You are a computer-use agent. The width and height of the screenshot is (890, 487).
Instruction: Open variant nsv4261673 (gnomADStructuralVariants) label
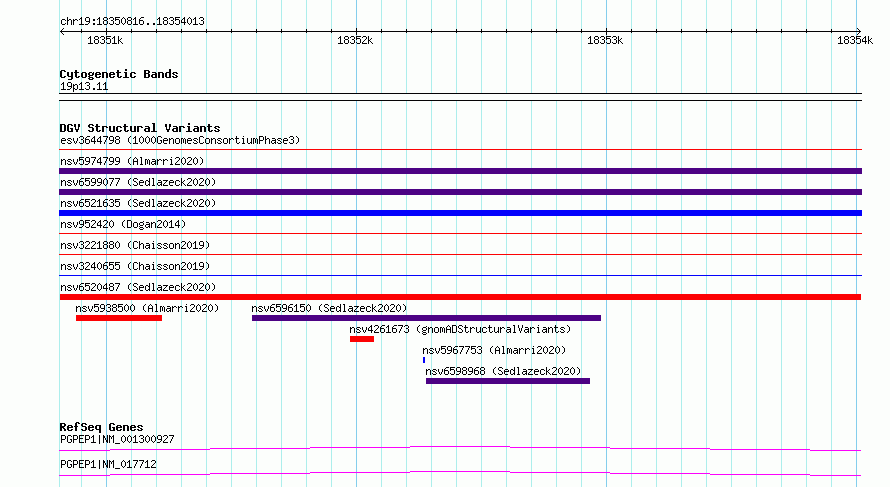(x=460, y=329)
